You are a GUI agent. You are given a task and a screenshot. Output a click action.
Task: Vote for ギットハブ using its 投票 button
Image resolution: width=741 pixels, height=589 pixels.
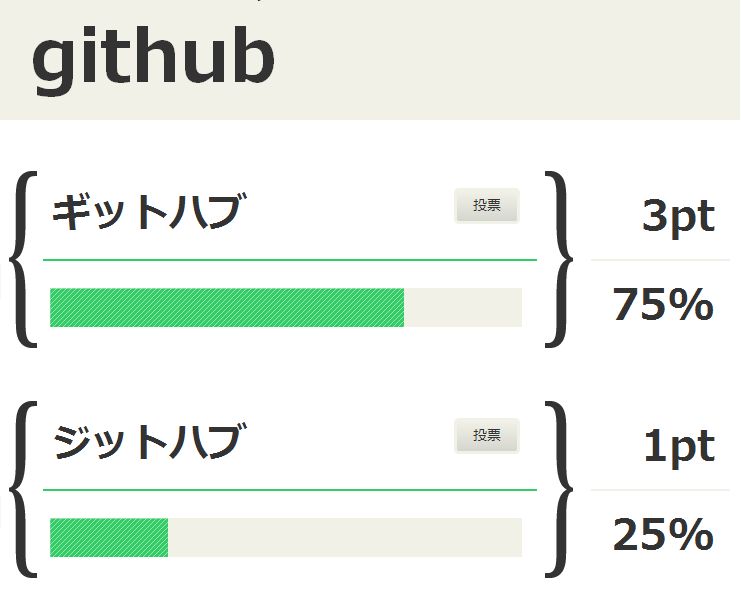[487, 206]
